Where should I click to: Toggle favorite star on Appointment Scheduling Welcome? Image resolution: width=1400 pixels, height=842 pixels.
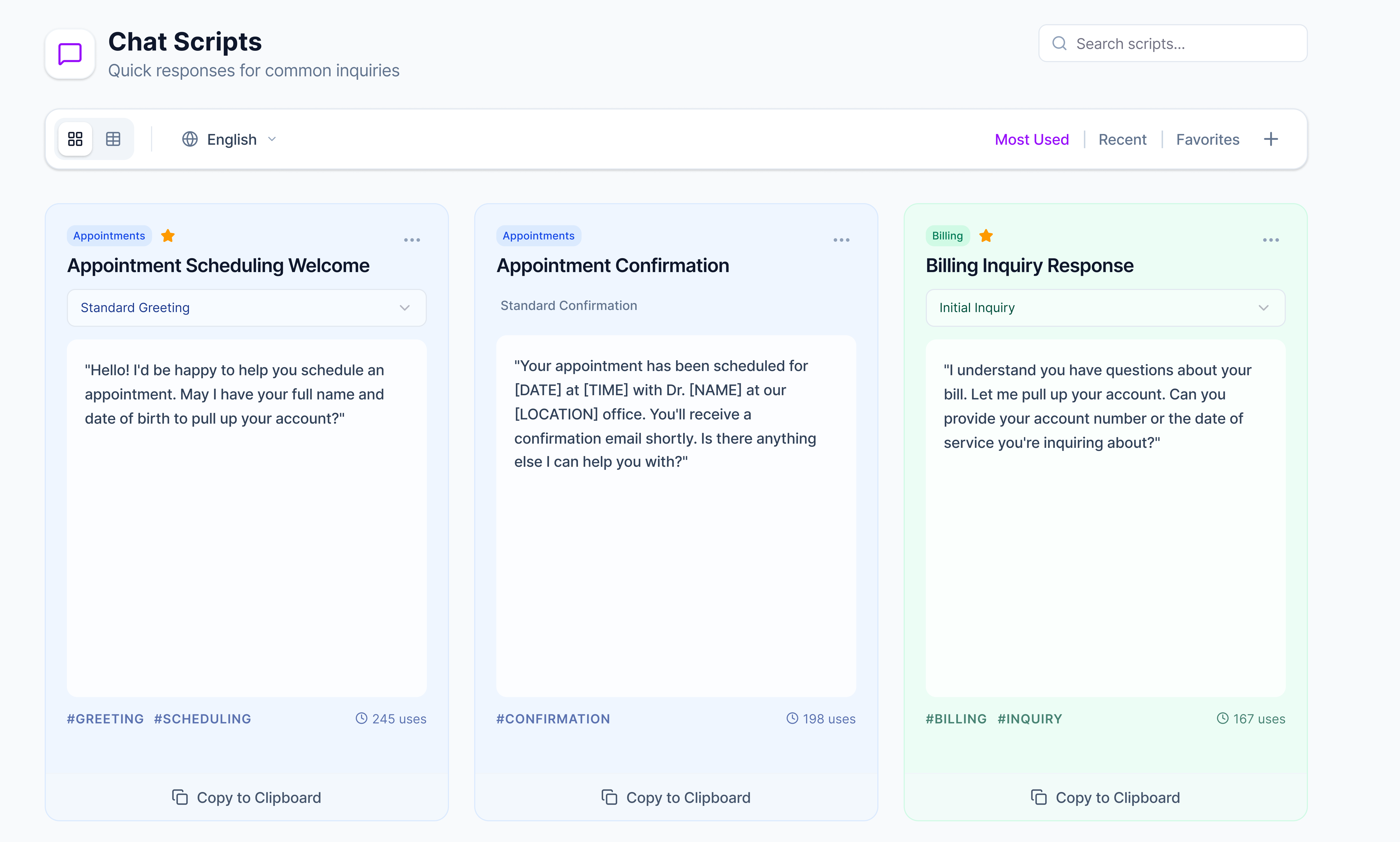coord(168,236)
